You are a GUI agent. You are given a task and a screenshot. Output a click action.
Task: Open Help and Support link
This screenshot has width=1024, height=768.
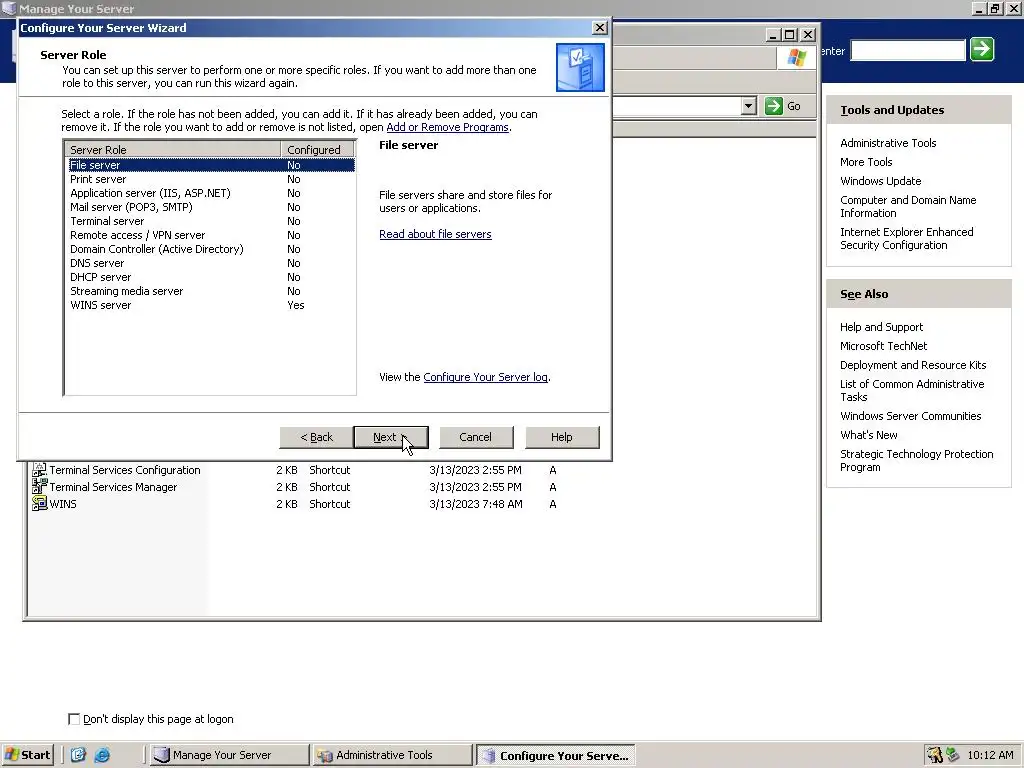pos(881,327)
